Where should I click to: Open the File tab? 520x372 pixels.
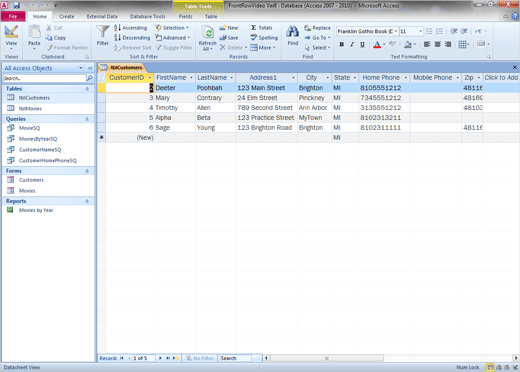[x=13, y=16]
